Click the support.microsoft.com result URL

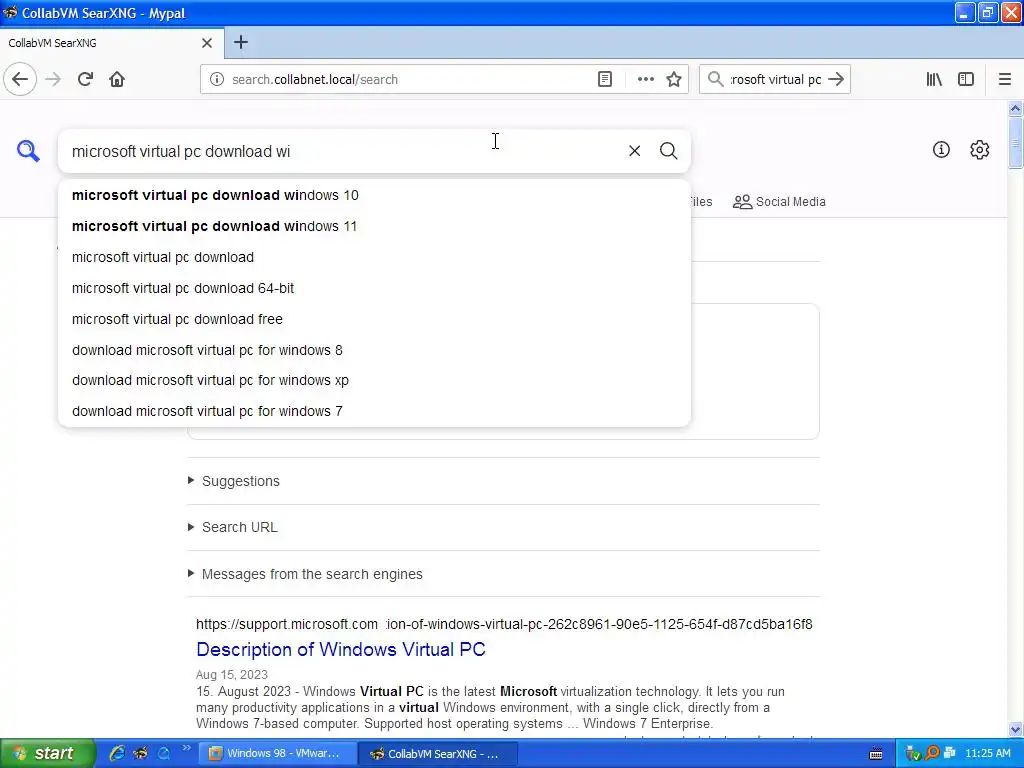pyautogui.click(x=504, y=624)
